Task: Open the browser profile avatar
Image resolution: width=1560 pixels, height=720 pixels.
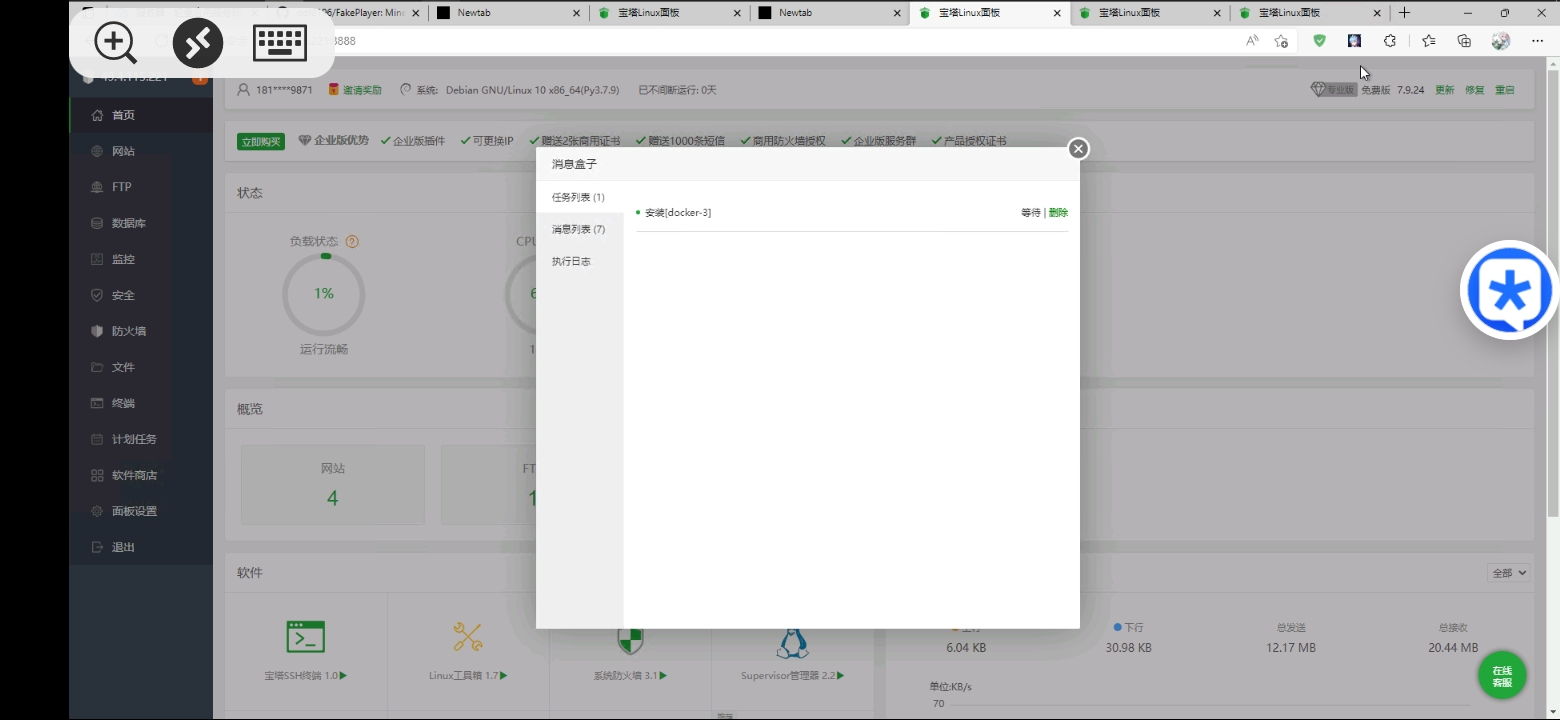Action: click(x=1501, y=41)
